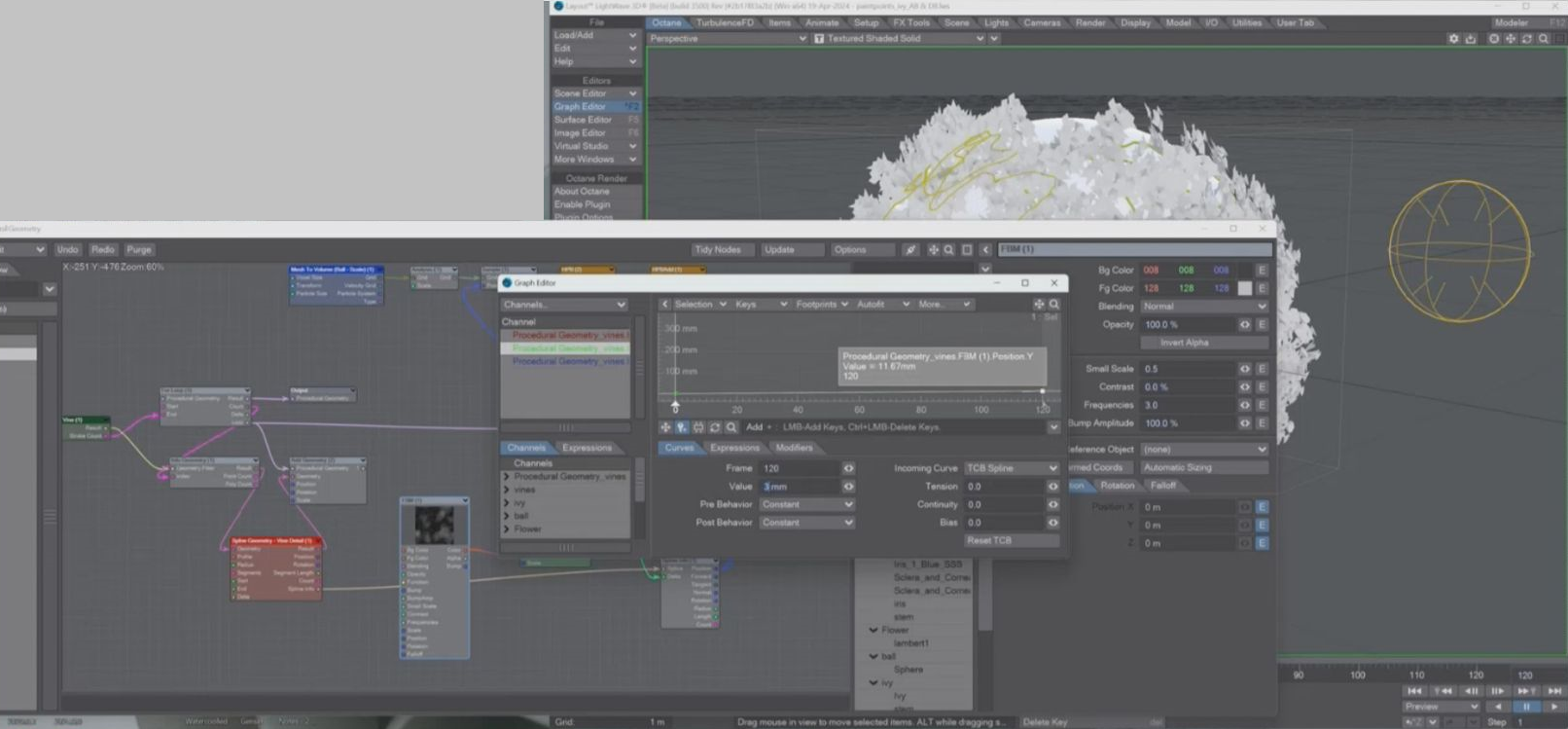Click the roll keys icon in Graph Editor

click(x=715, y=427)
